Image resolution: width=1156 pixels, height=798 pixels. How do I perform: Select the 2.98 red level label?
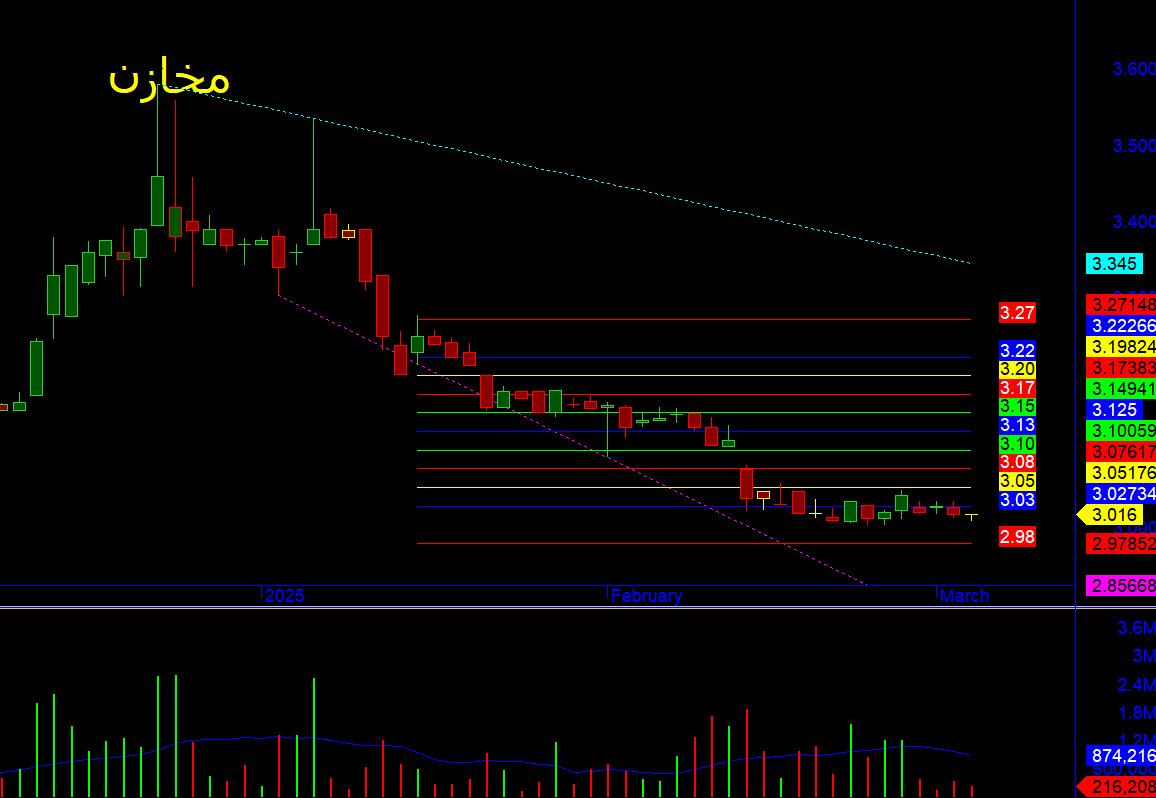(1017, 537)
